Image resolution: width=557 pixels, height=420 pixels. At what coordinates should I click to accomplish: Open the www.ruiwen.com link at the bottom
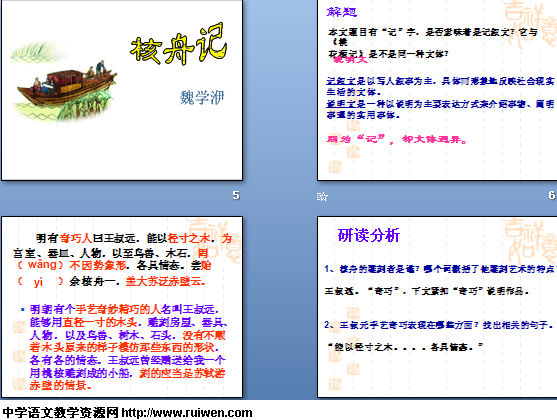pos(187,413)
